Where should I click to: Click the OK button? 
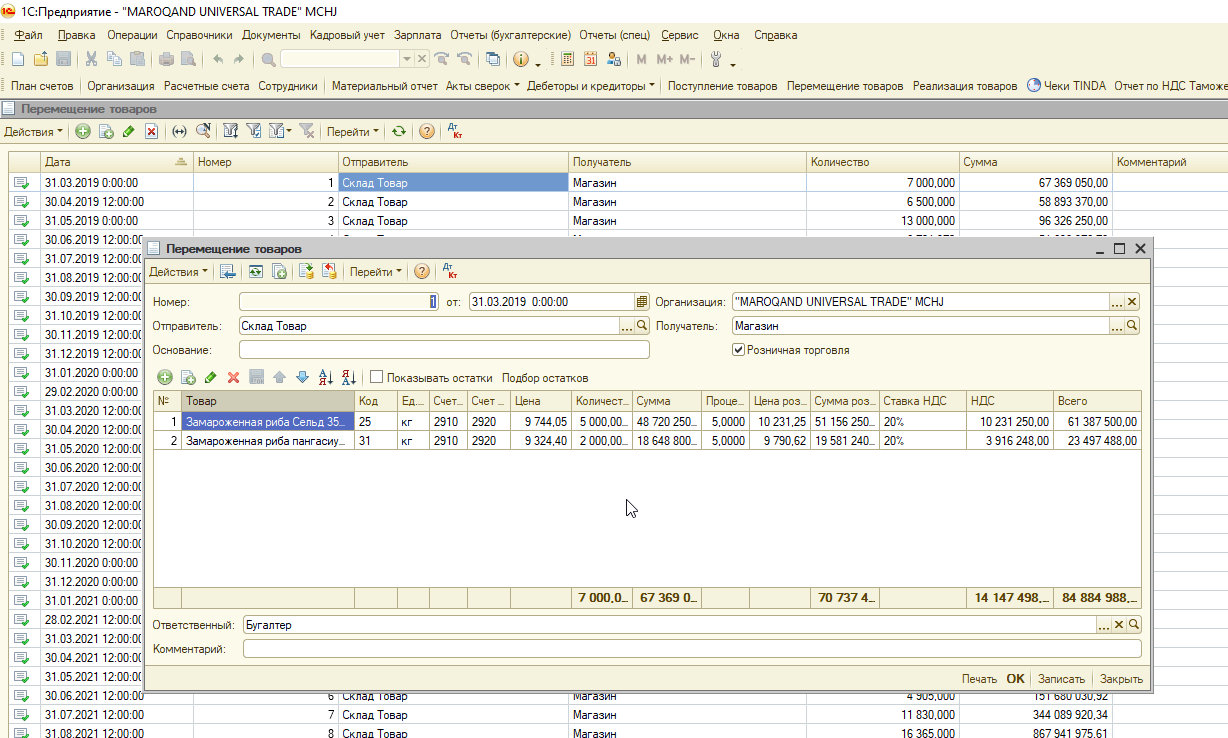click(x=1015, y=678)
